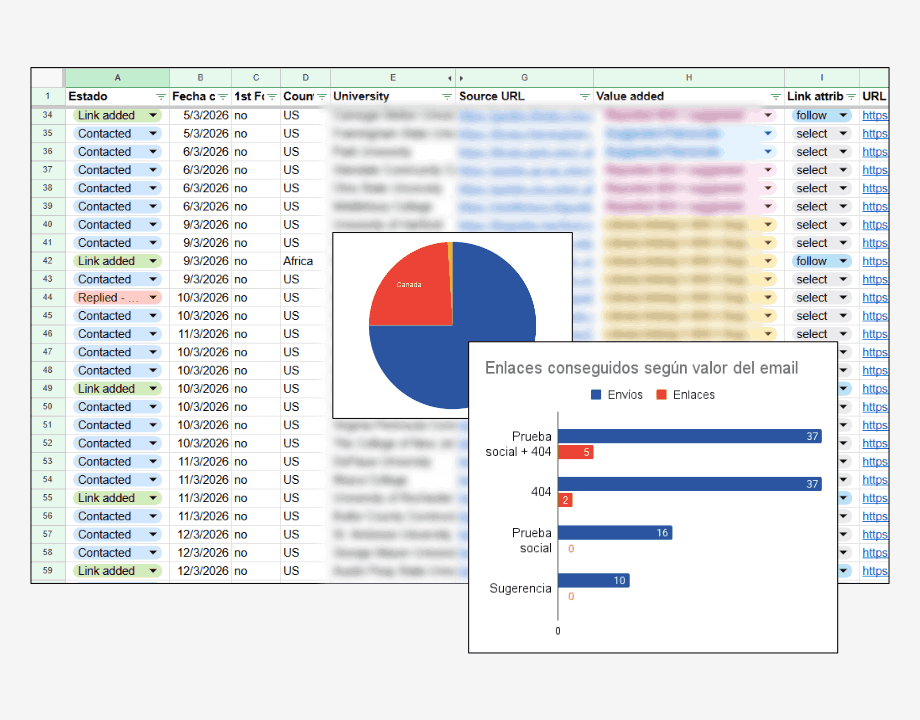Viewport: 920px width, 720px height.
Task: Open Estado dropdown in row 34 (Link added)
Action: pos(153,116)
